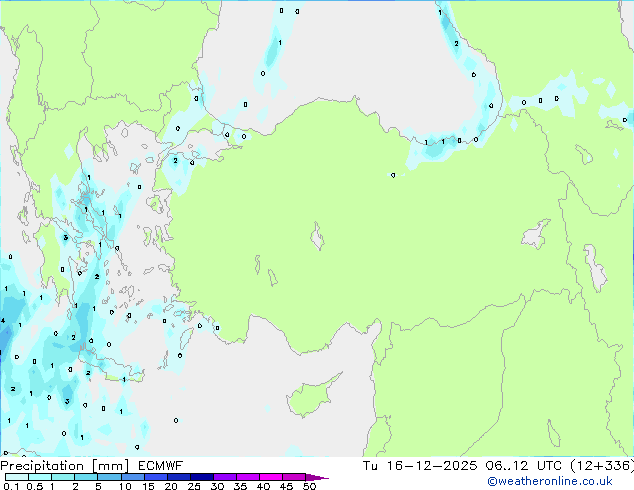634x490 pixels.
Task: Pick the 35–40 mm violet legend swatch
Action: tap(247, 477)
